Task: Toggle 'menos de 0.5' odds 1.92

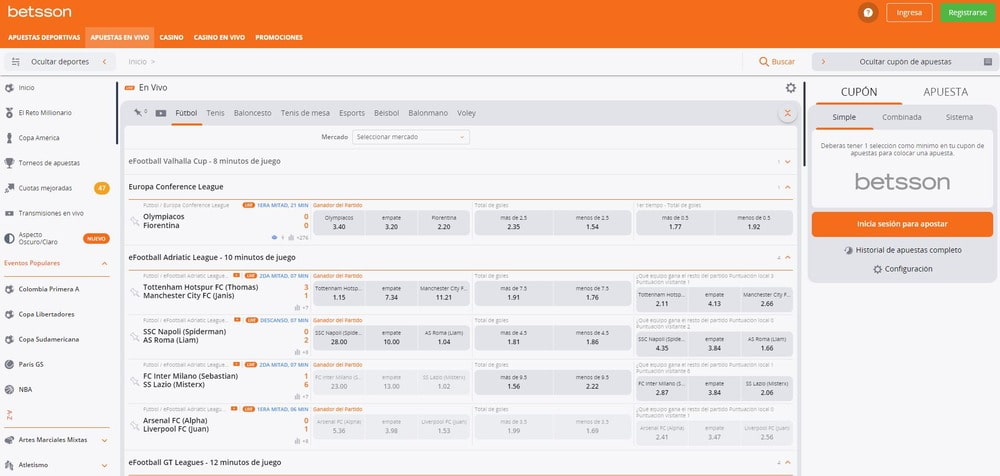Action: 754,223
